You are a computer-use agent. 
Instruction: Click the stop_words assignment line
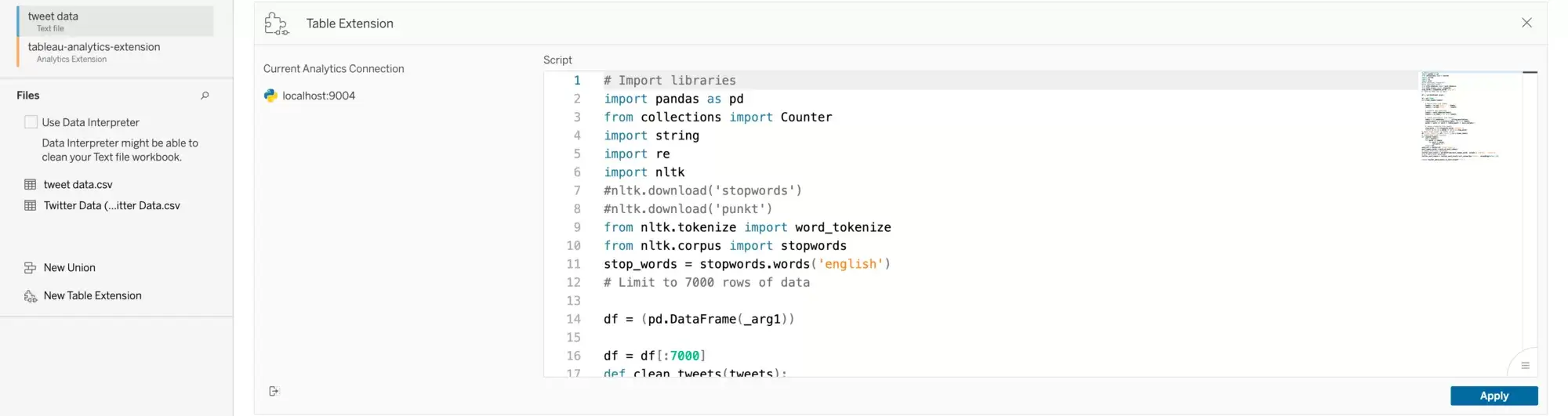747,265
